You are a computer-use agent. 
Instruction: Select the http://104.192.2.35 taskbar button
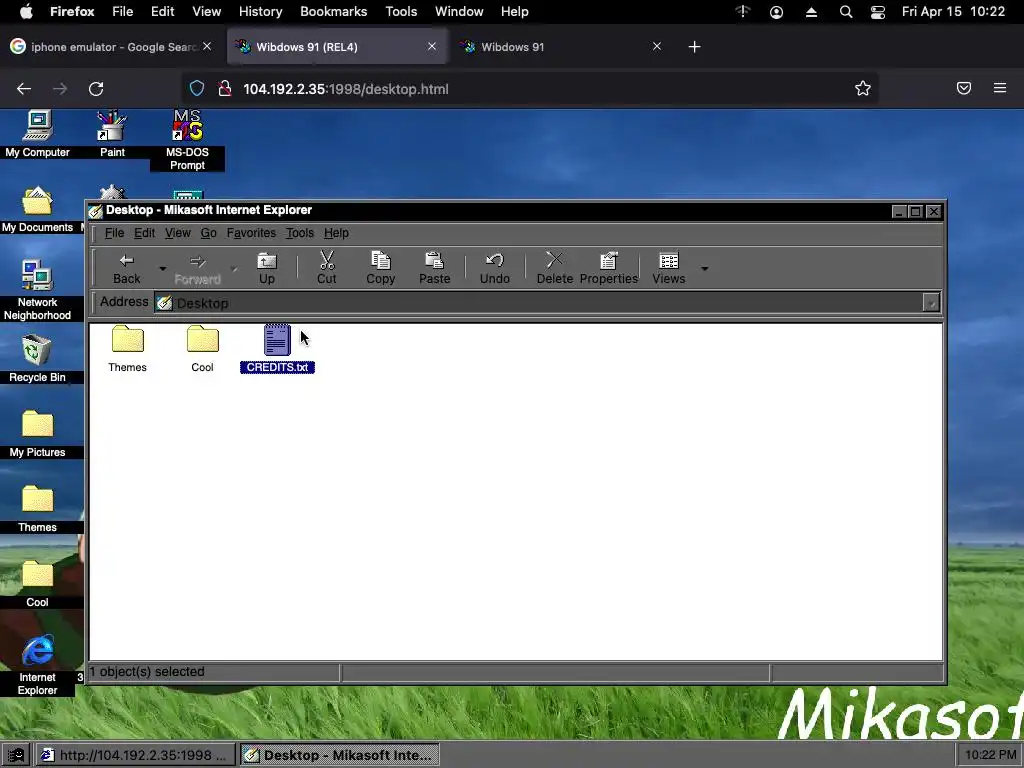[135, 755]
